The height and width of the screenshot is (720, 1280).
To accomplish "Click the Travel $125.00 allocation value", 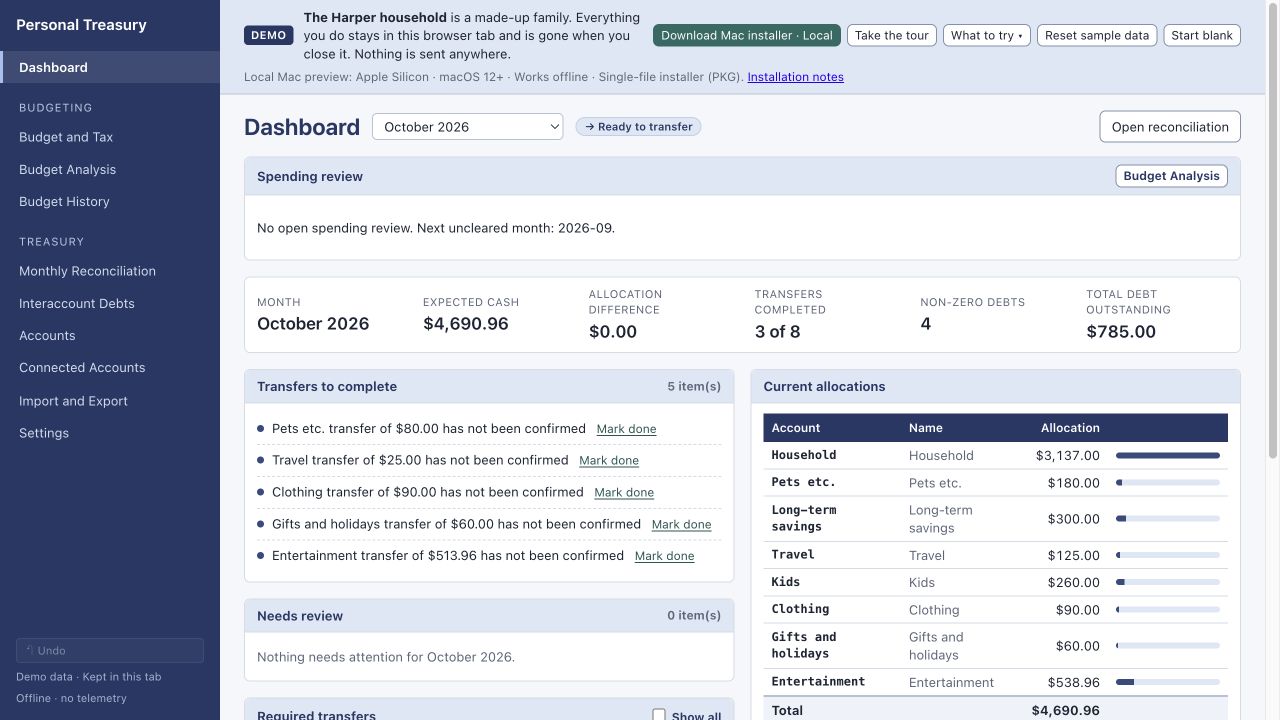I will pyautogui.click(x=1073, y=556).
